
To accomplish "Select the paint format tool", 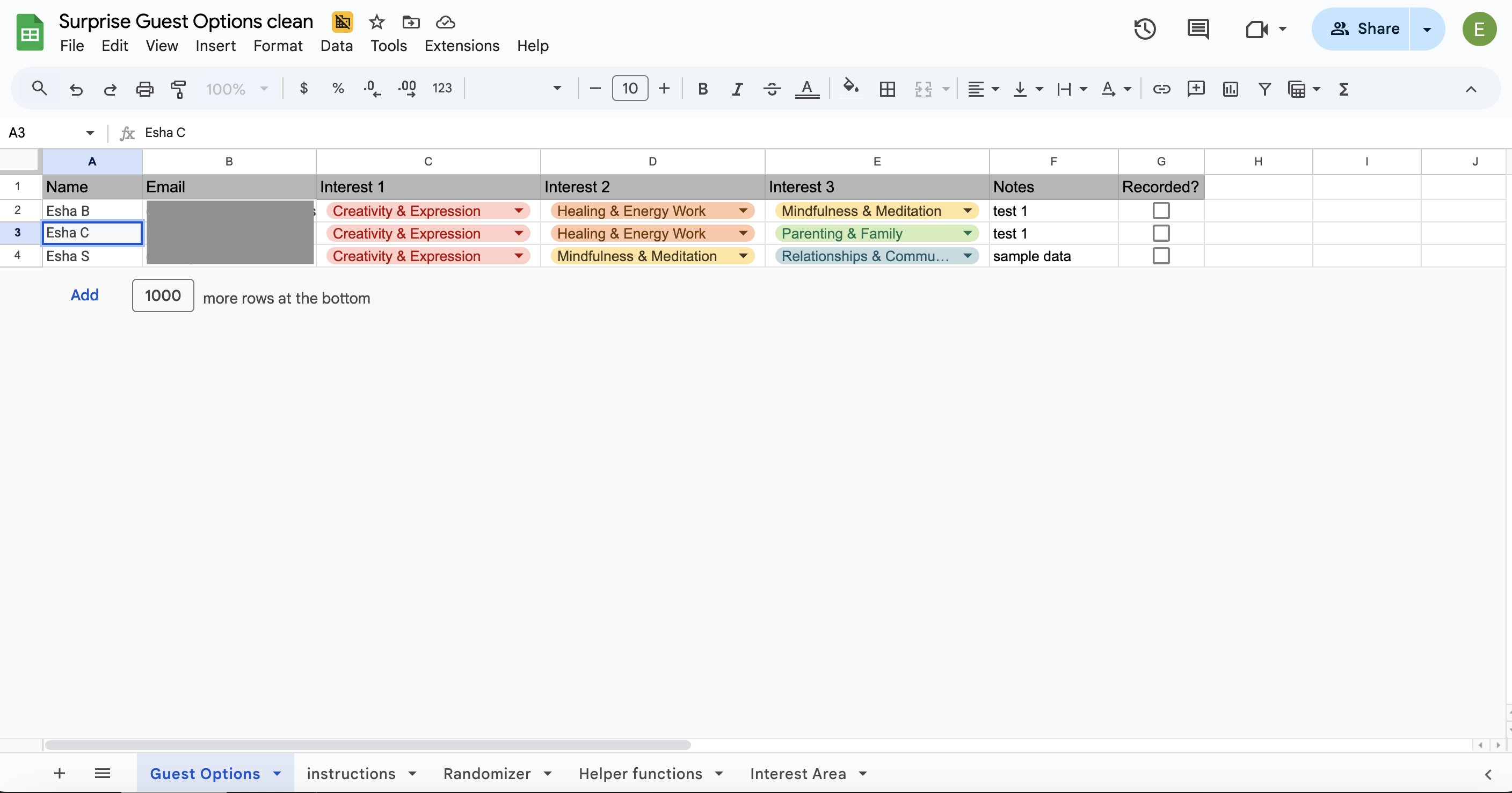I will tap(178, 89).
